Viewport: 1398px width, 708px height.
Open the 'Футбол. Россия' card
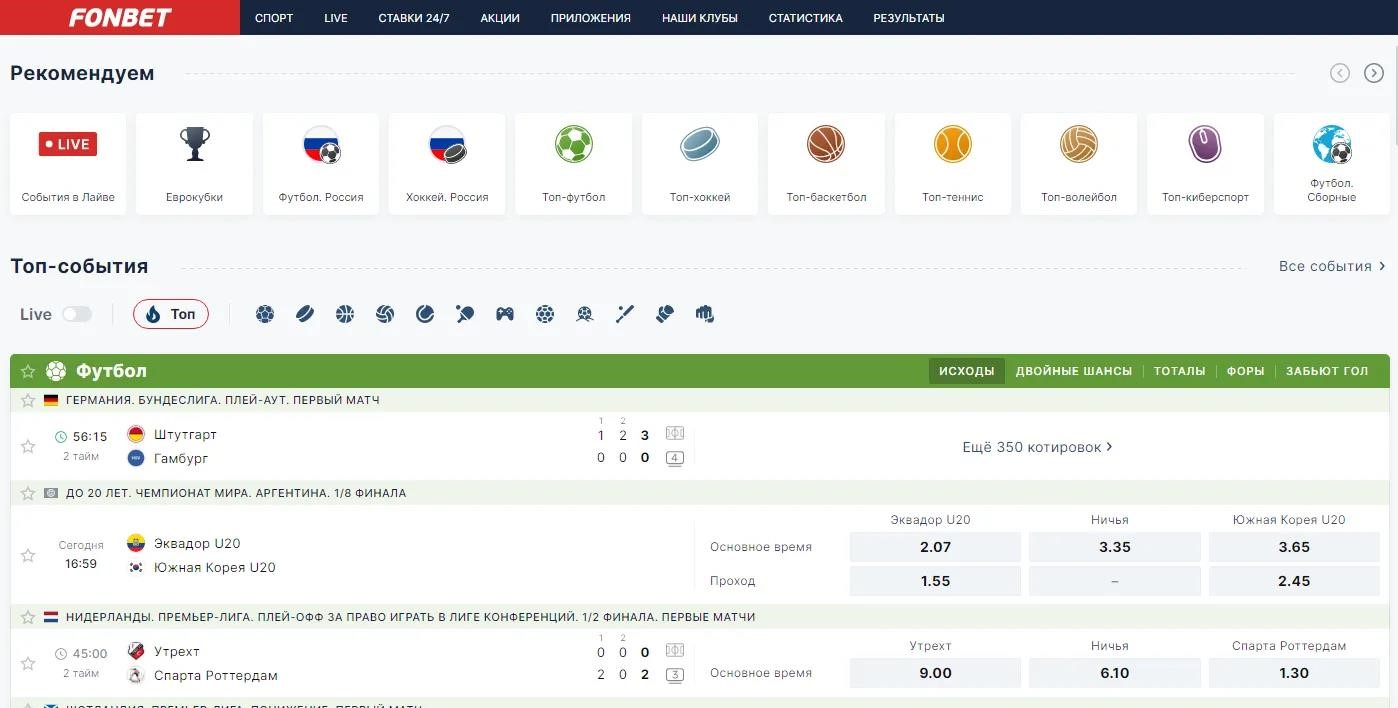point(321,163)
